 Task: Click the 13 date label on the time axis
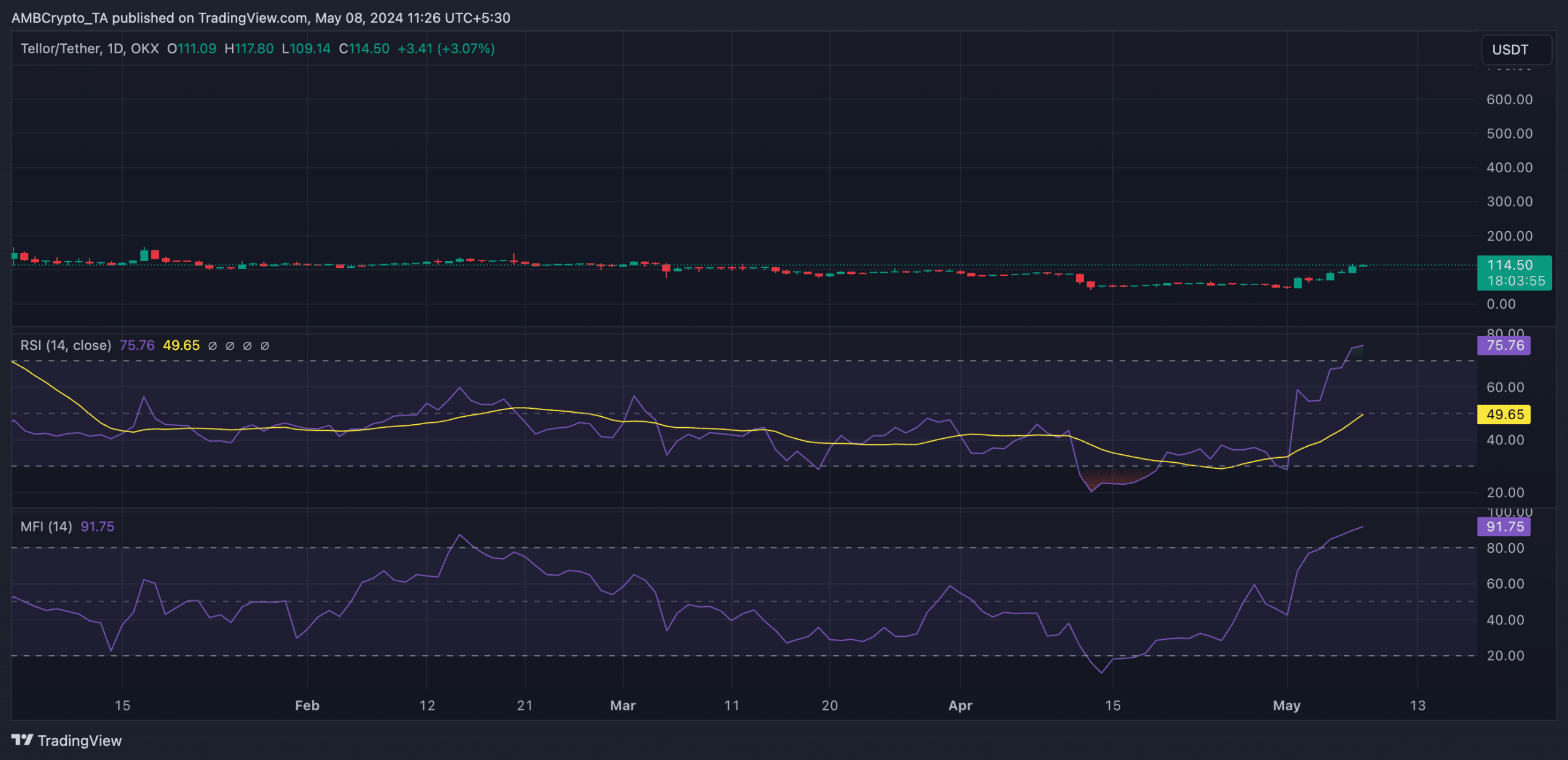[1418, 705]
